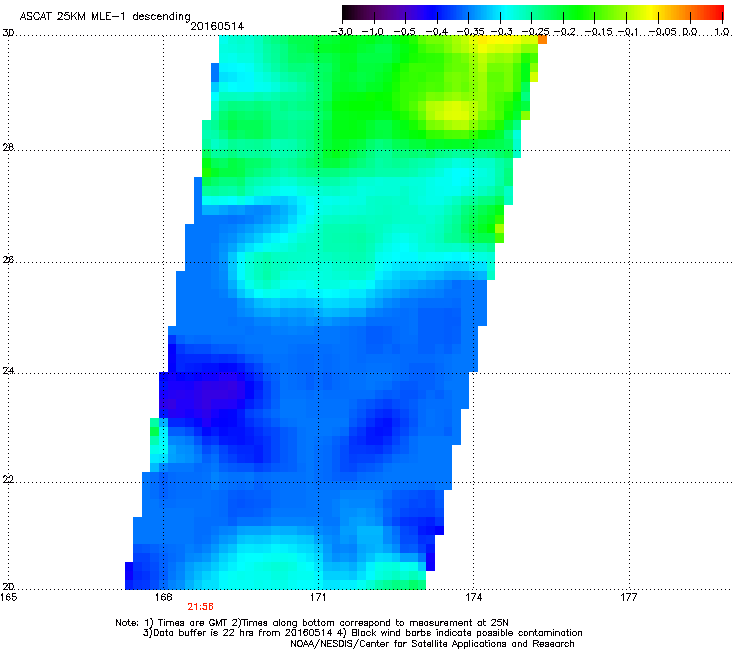The image size is (740, 650).
Task: Select the latitude label "22"
Action: pos(8,479)
